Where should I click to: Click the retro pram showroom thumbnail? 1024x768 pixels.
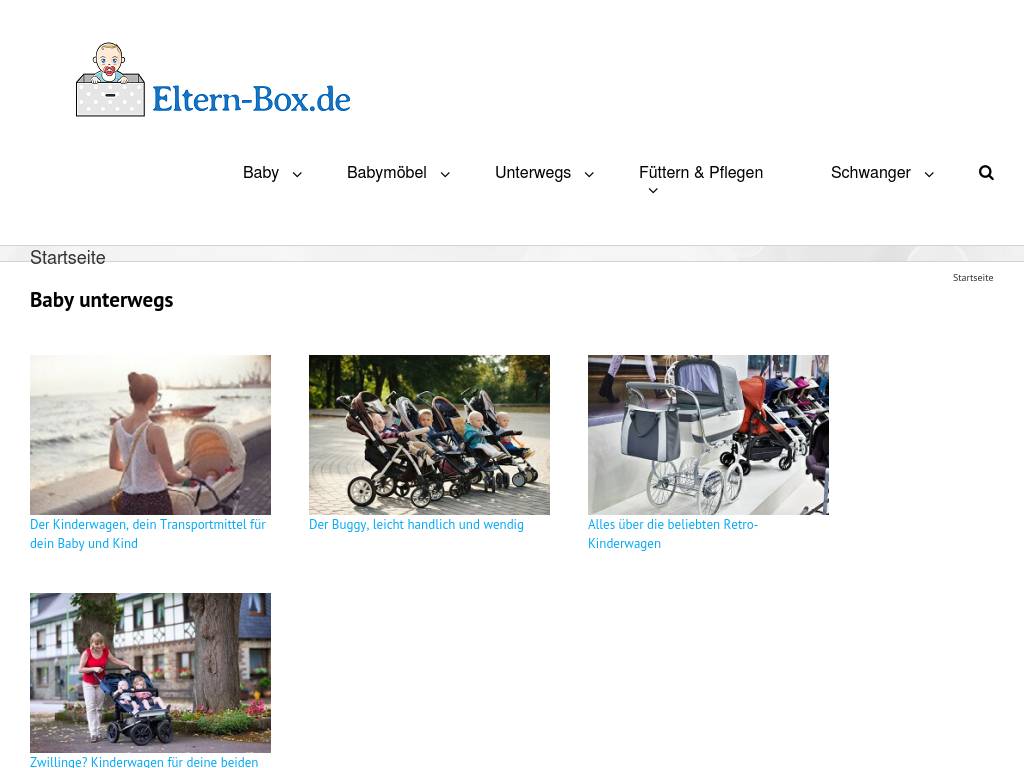tap(708, 435)
